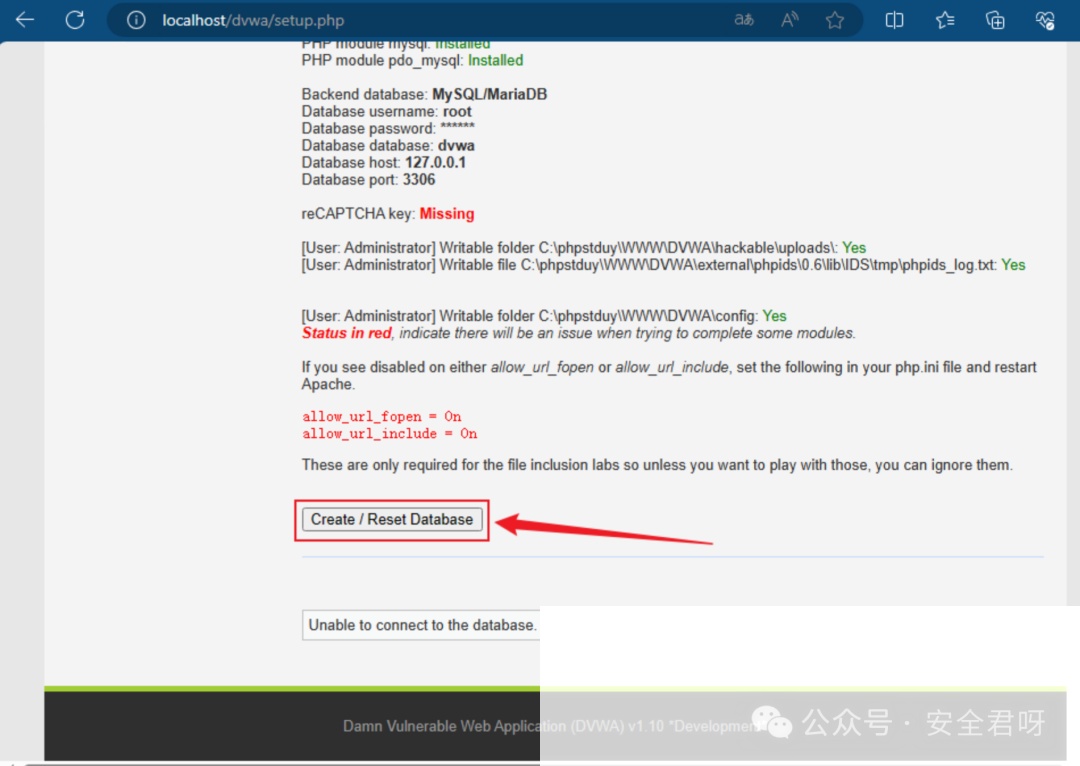Select the phpids_log.txt writable file line
This screenshot has width=1080, height=766.
tap(663, 265)
